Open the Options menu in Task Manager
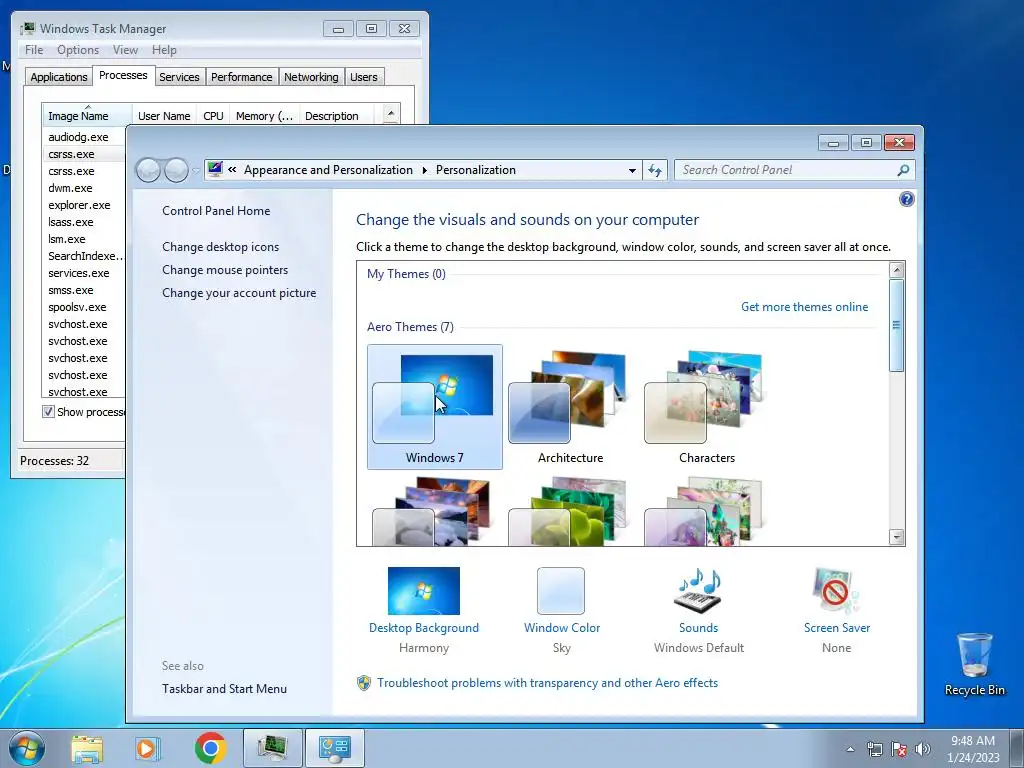 [x=78, y=50]
